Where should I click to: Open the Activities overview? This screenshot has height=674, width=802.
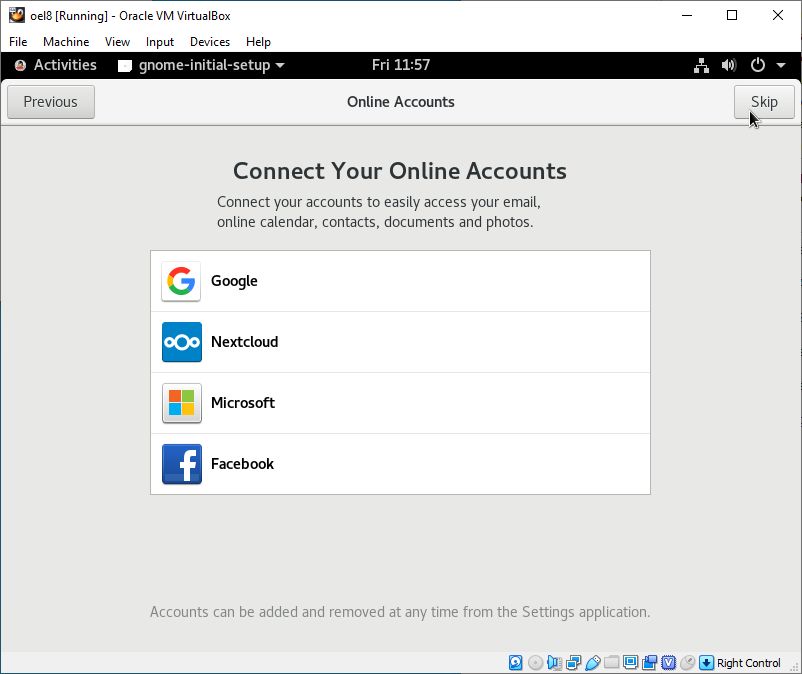point(65,65)
